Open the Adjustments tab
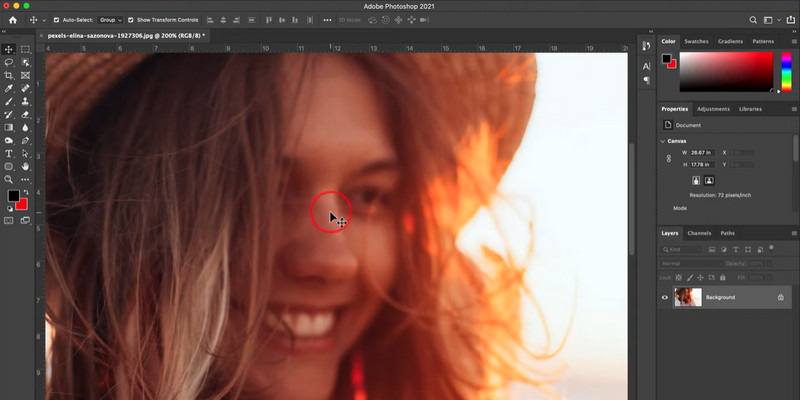The image size is (800, 400). tap(713, 109)
